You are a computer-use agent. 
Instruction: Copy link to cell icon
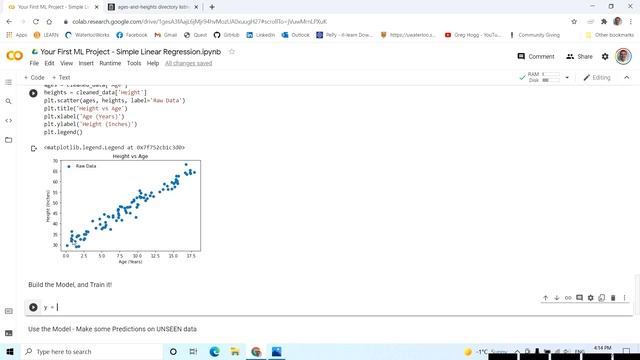568,298
